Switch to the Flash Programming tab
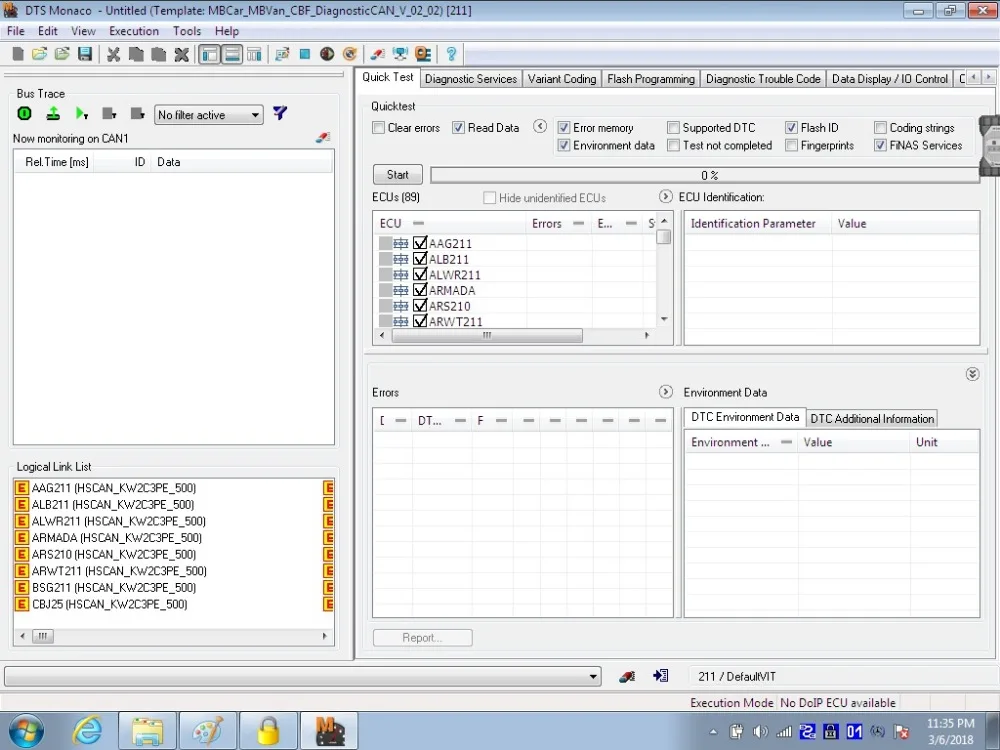Viewport: 1000px width, 750px height. click(x=650, y=79)
